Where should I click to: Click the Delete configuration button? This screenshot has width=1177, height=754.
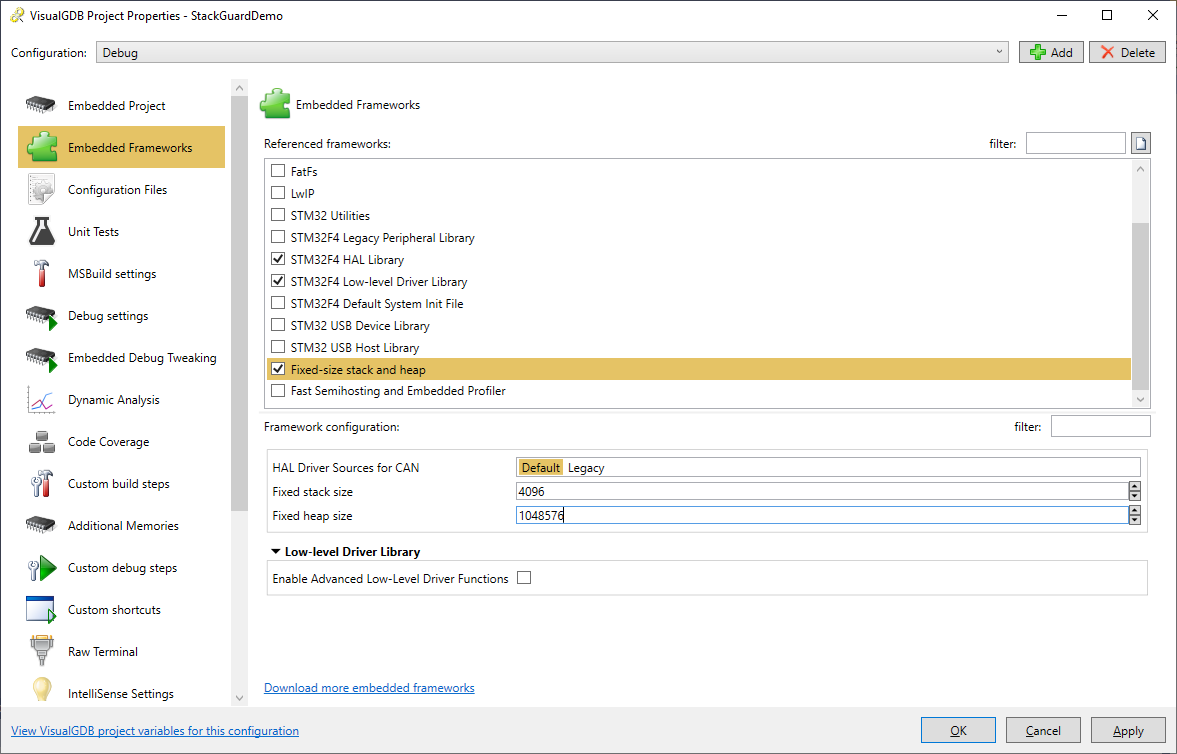click(x=1127, y=52)
